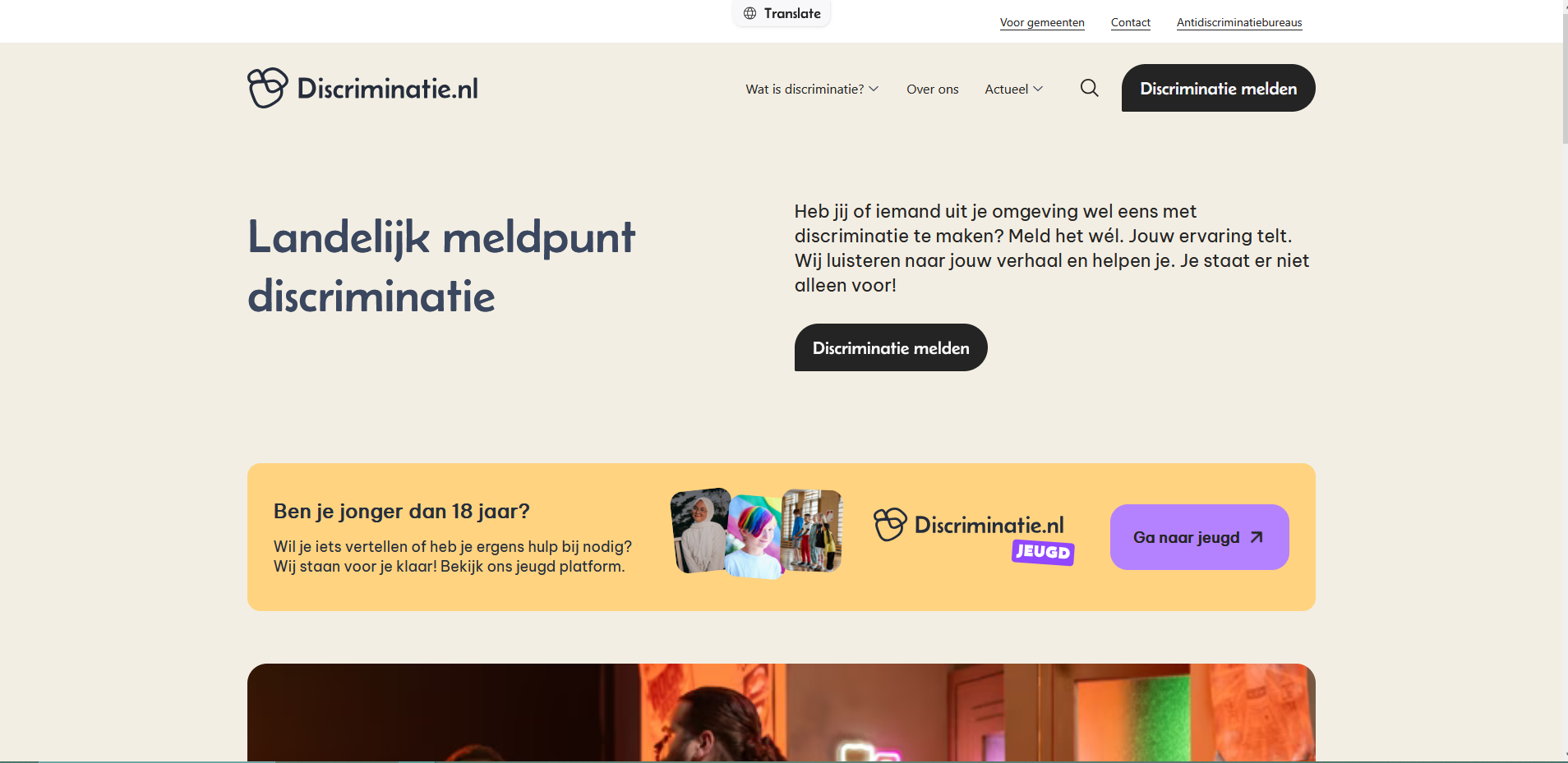The height and width of the screenshot is (763, 1568).
Task: Select Wat is discriminatie? menu item
Action: [x=805, y=89]
